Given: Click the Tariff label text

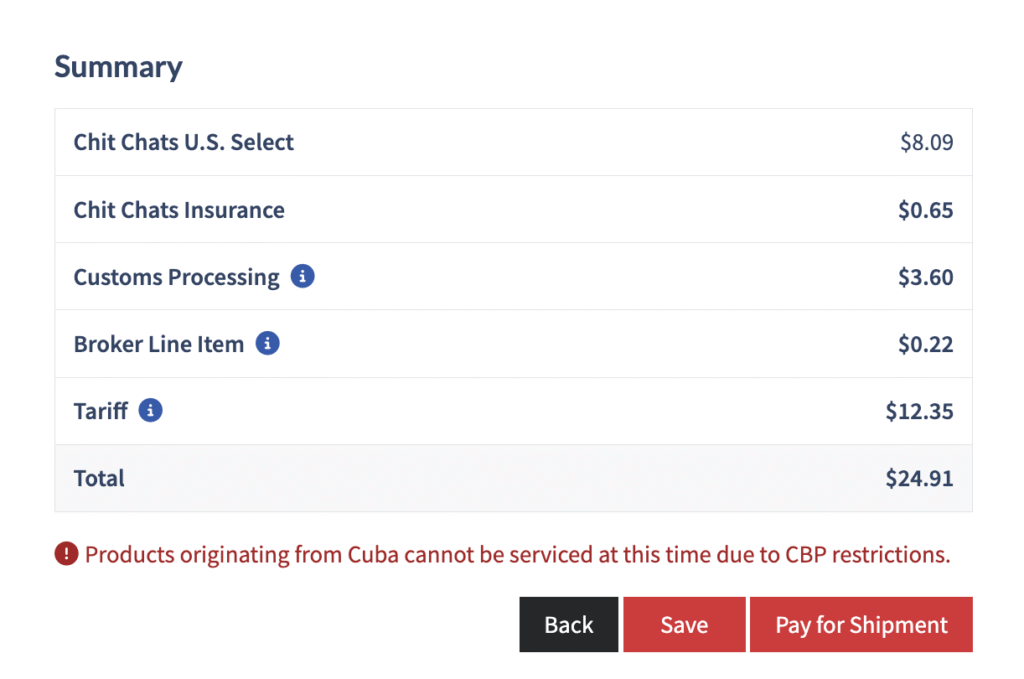Looking at the screenshot, I should point(100,411).
